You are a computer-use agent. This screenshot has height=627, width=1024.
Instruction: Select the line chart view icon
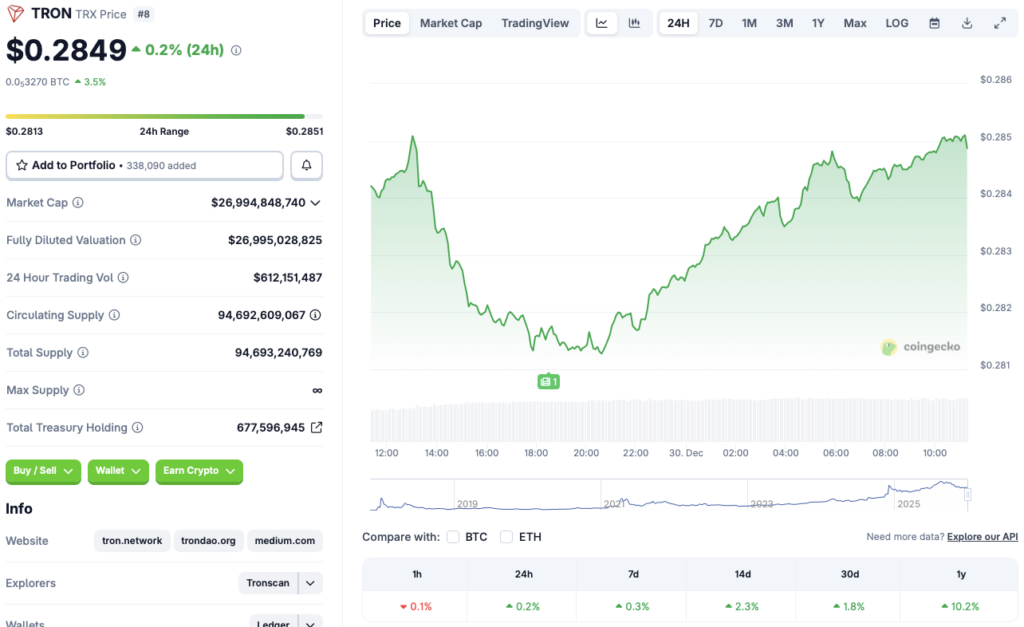tap(602, 22)
